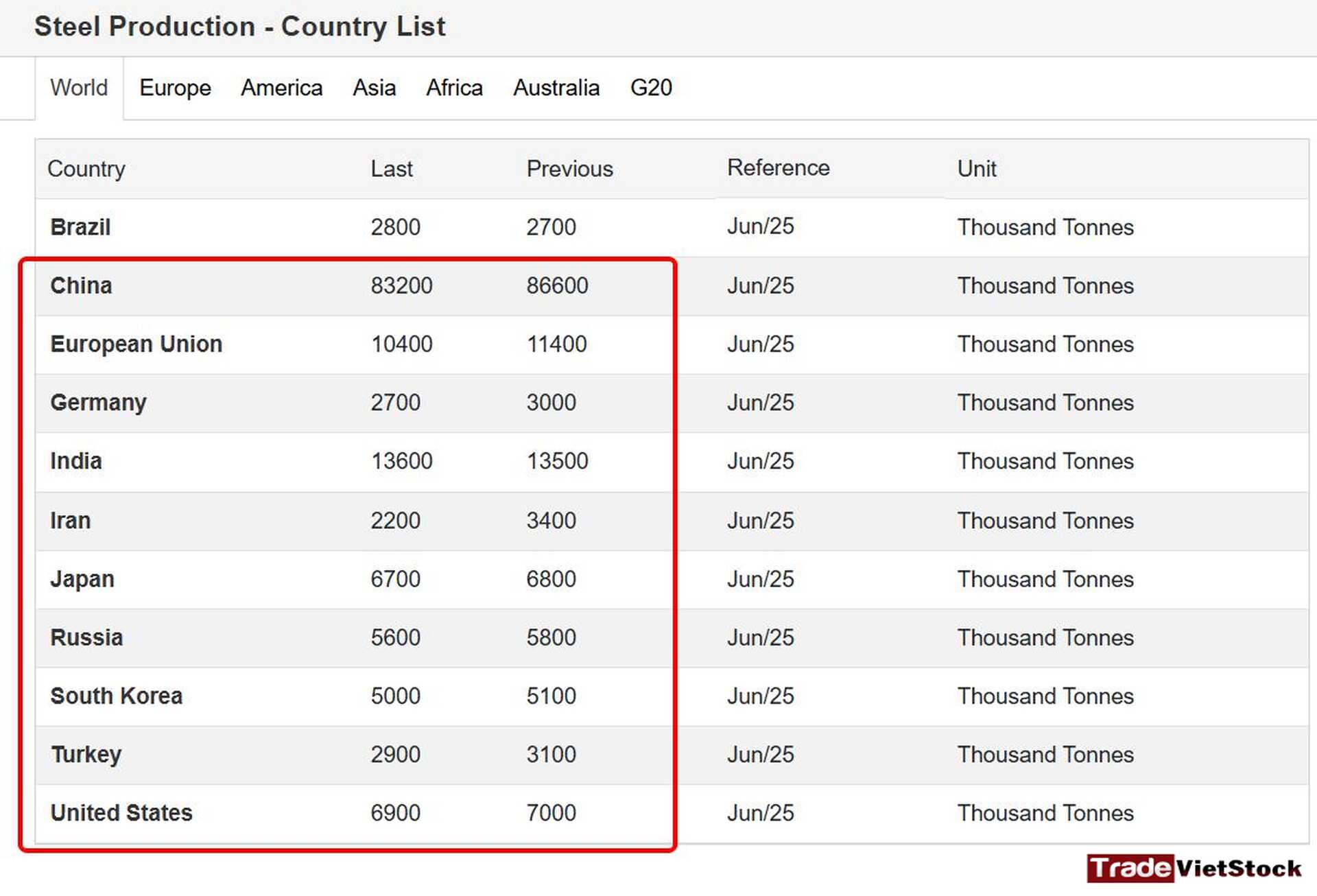This screenshot has height=896, width=1317.
Task: Click Russia's last value 5600
Action: tap(395, 637)
